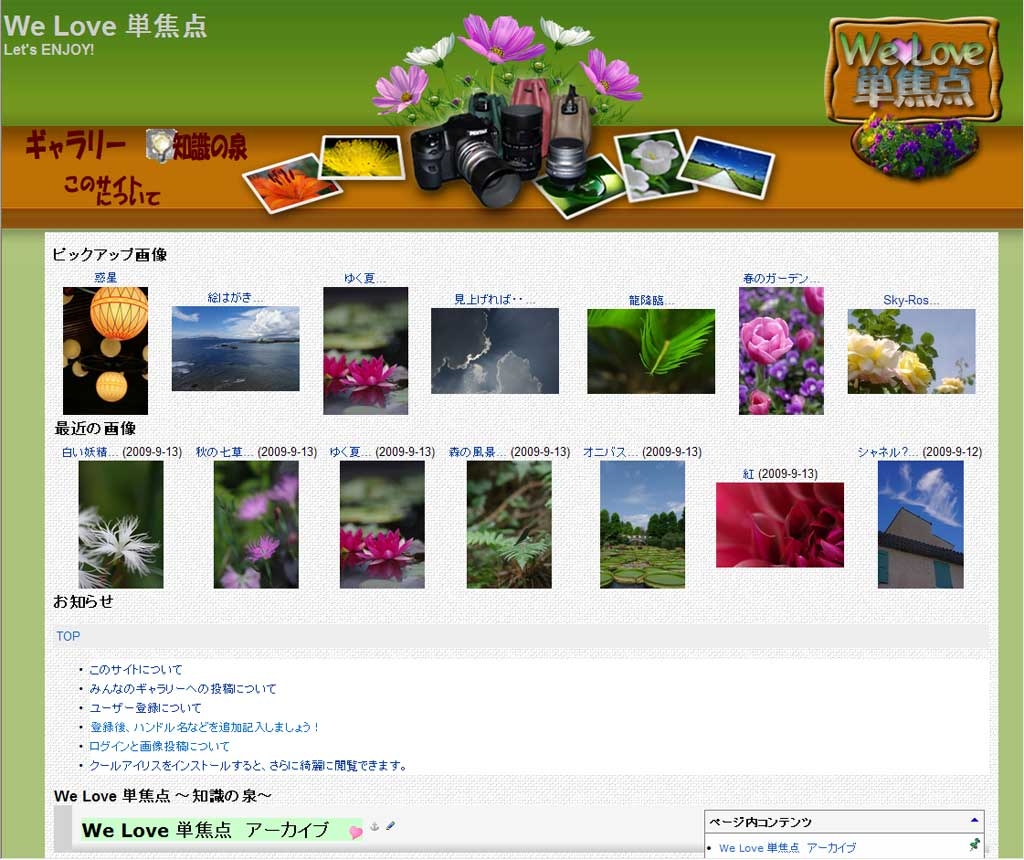Open ユーザー登録について link
Screen dimensions: 1024x860
click(145, 708)
